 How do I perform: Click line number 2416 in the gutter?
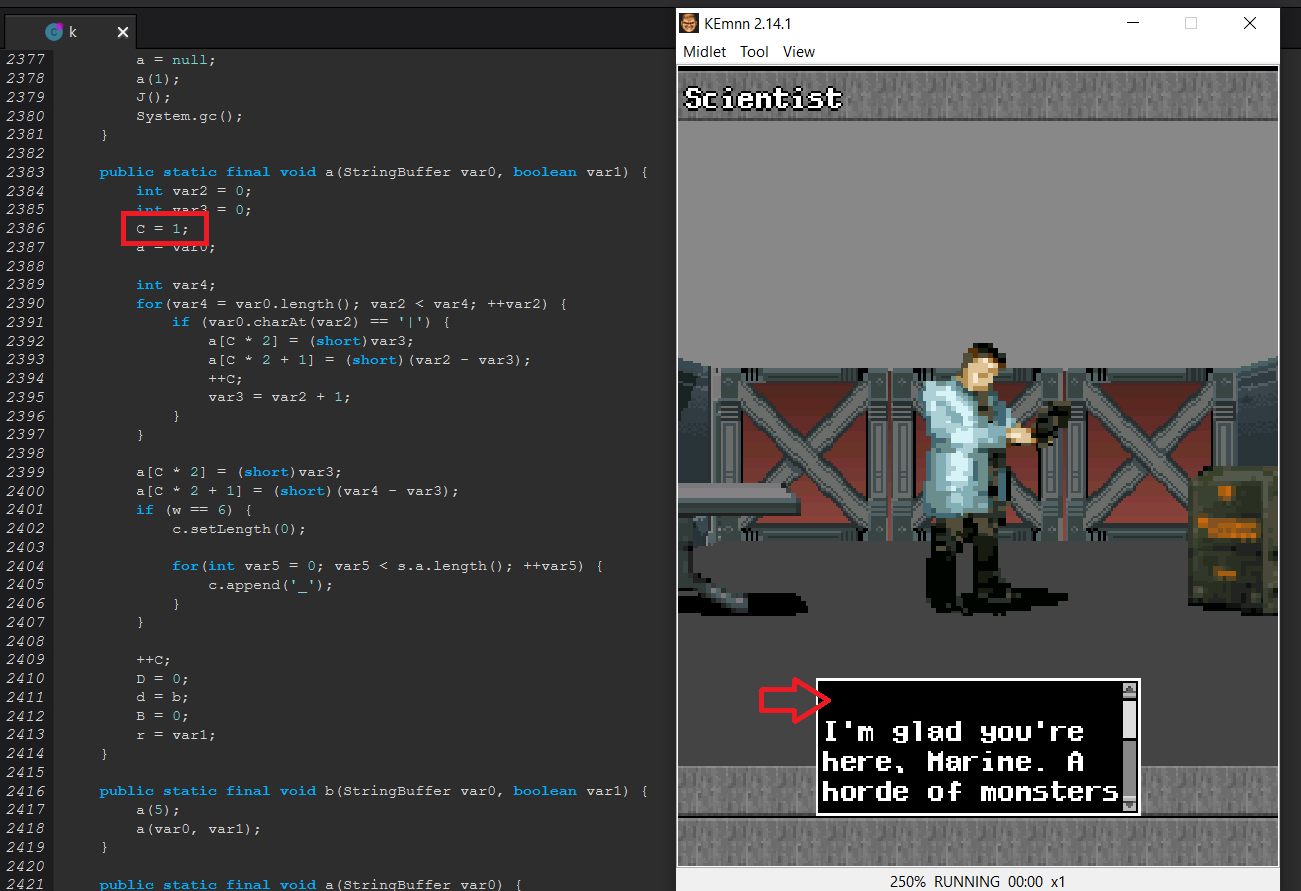tap(25, 791)
